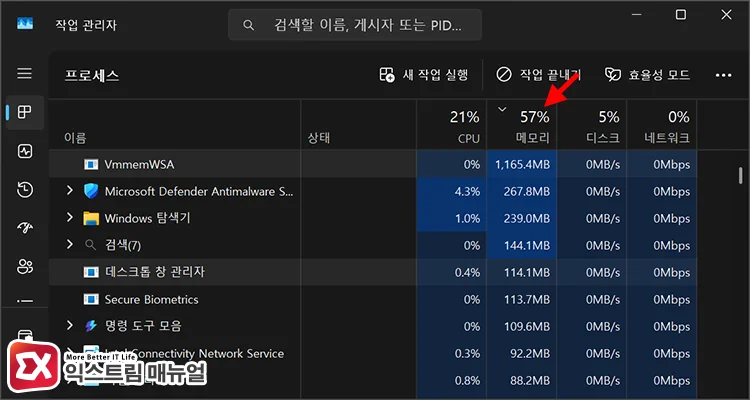
Task: Click the Task Manager app icon
Action: (x=25, y=24)
